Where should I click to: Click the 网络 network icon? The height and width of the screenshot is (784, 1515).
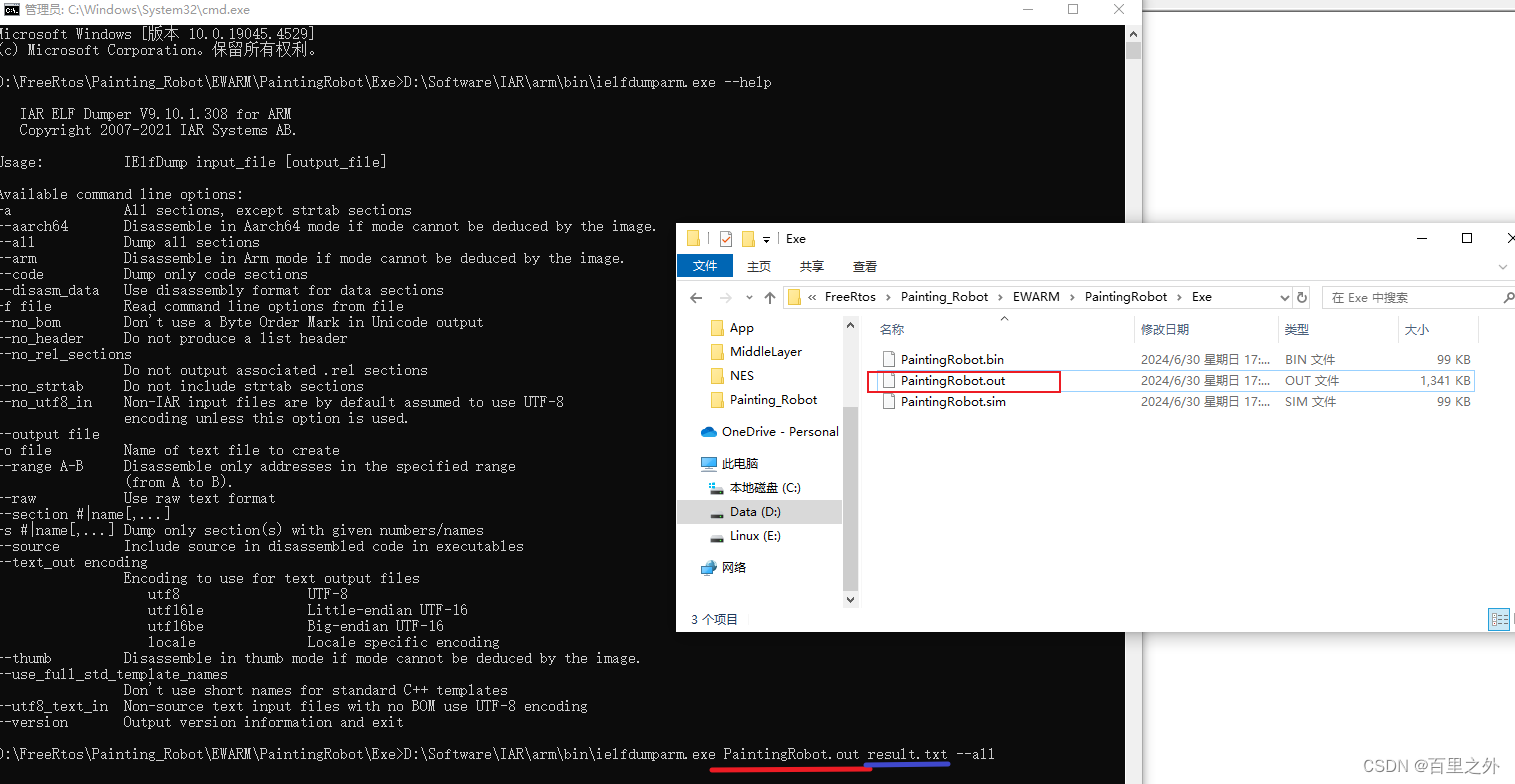709,568
